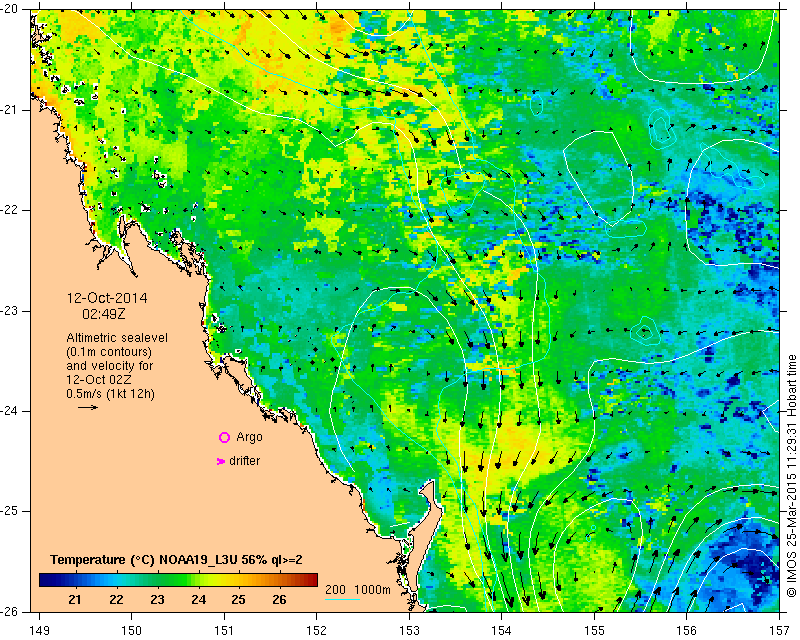
Task: Click the latitude axis label "-25"
Action: (x=10, y=511)
